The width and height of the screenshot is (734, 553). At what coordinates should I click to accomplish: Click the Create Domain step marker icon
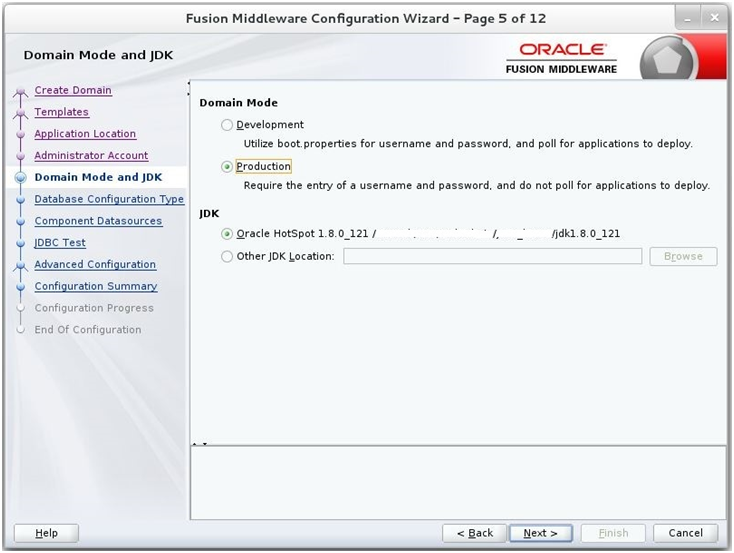pyautogui.click(x=20, y=92)
